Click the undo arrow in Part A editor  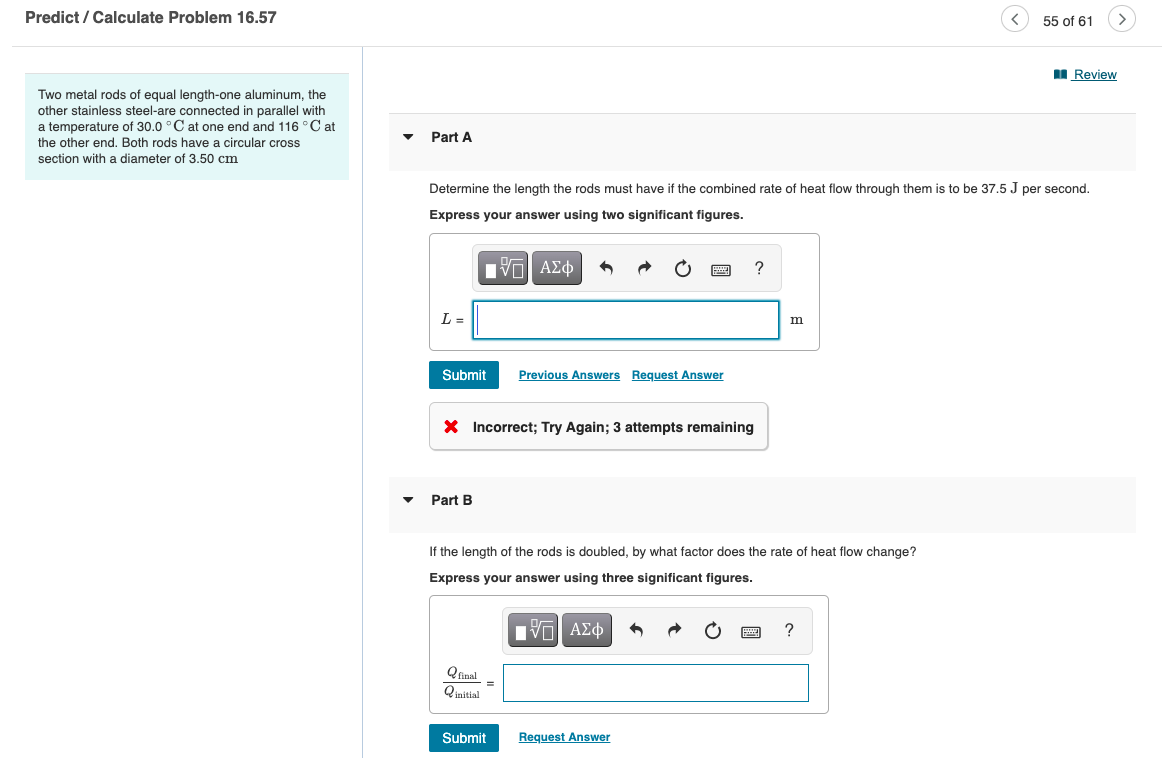[607, 267]
